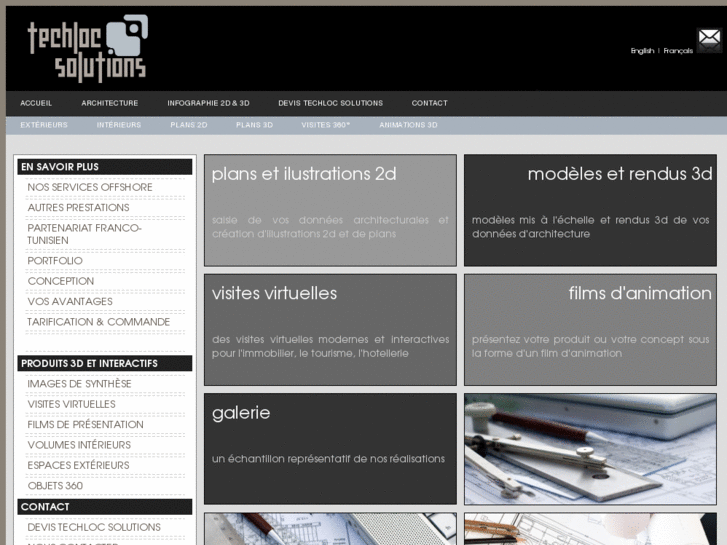The height and width of the screenshot is (545, 727).
Task: Select the Extérieurs submenu tab
Action: pyautogui.click(x=44, y=125)
